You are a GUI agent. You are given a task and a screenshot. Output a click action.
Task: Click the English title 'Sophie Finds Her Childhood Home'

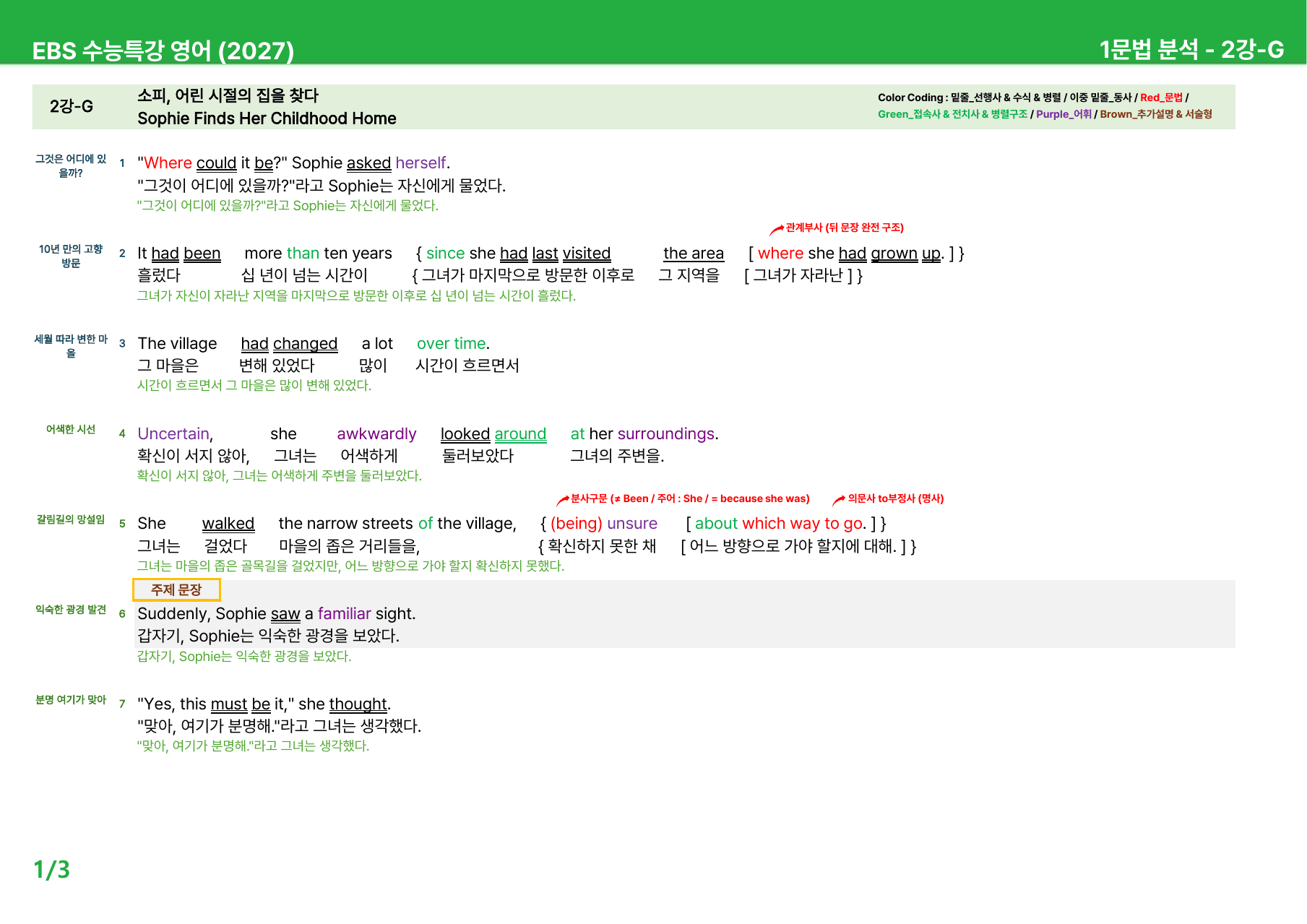point(267,118)
